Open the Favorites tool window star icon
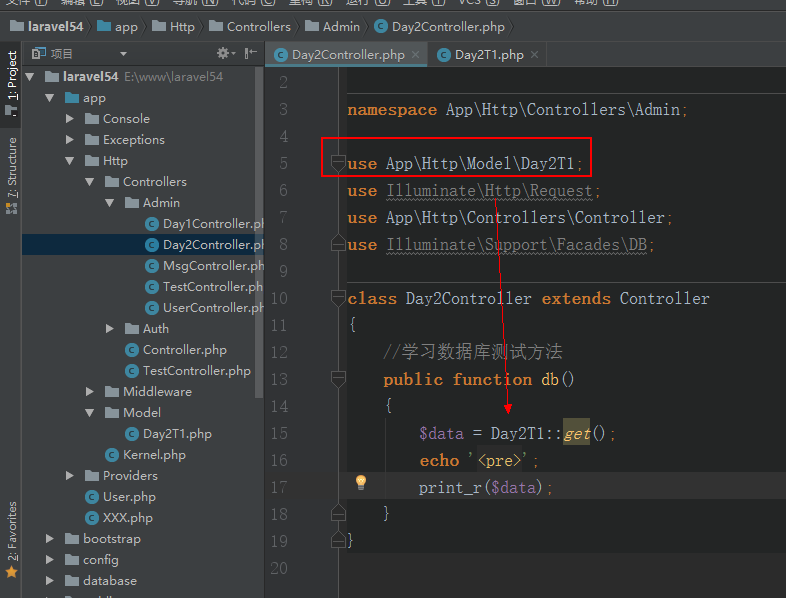This screenshot has height=598, width=786. coord(11,572)
